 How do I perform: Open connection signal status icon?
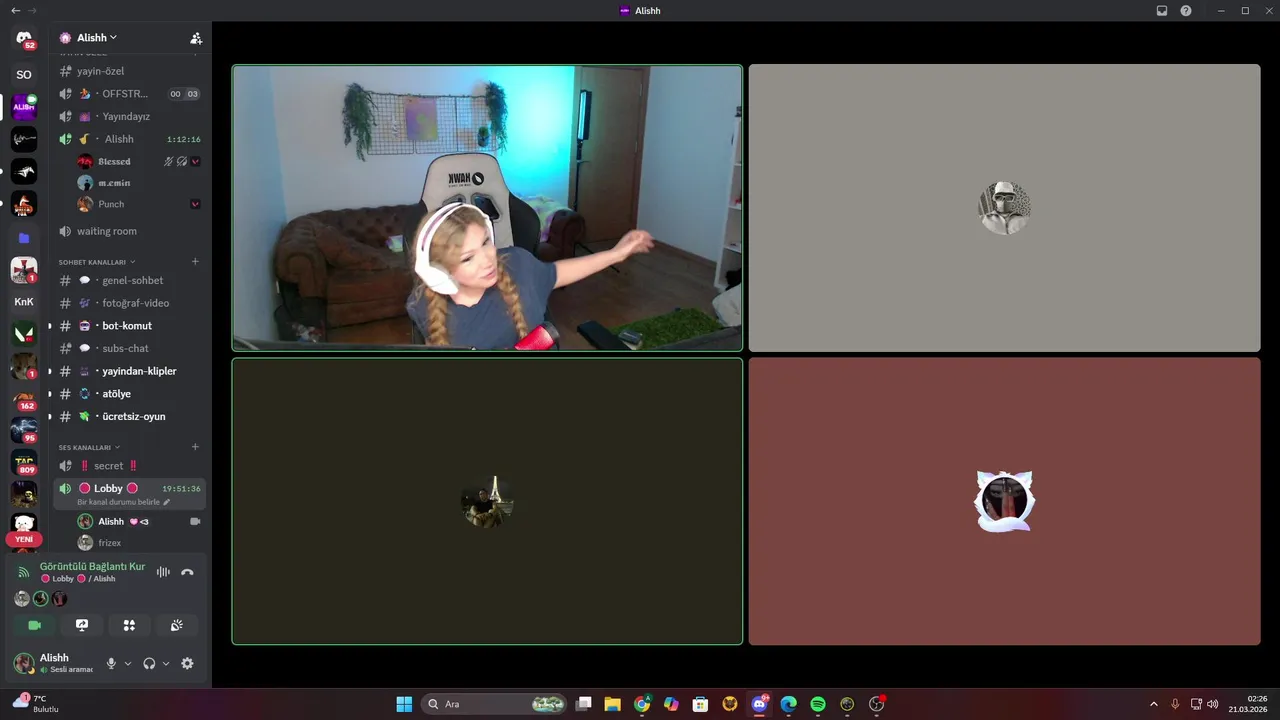point(24,573)
